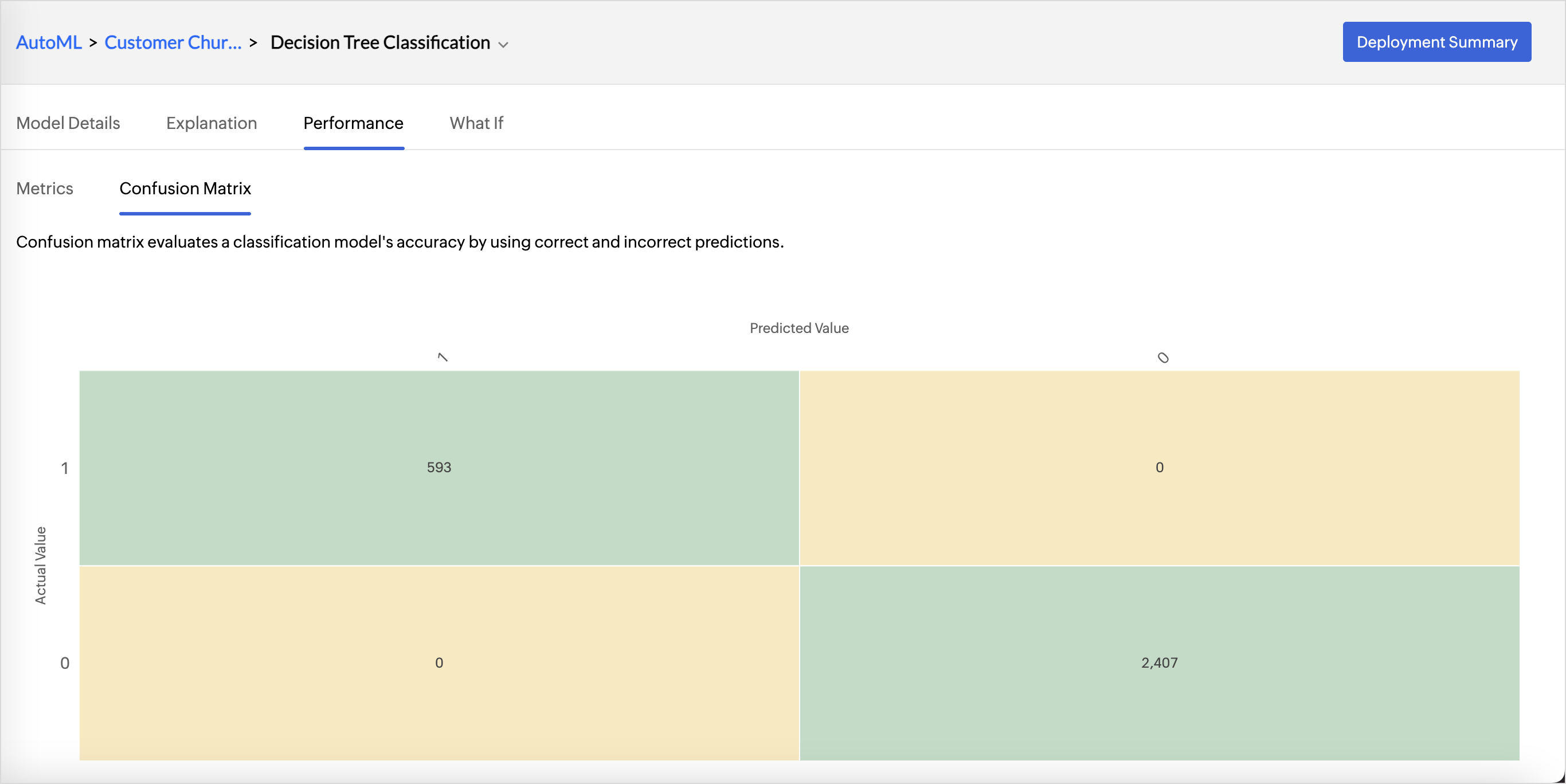Select the Confusion Matrix sub-tab
The width and height of the screenshot is (1566, 784).
pyautogui.click(x=185, y=189)
